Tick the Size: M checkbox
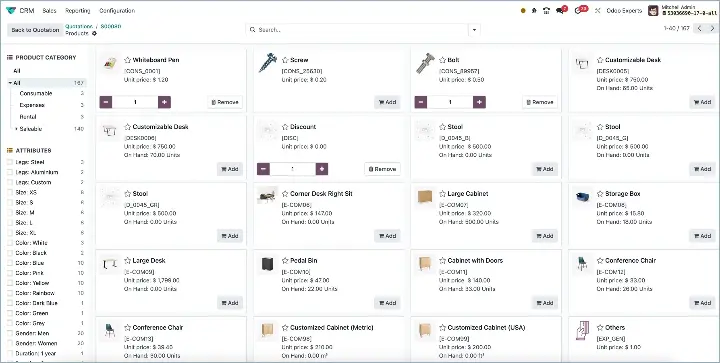720x363 pixels. 10,213
